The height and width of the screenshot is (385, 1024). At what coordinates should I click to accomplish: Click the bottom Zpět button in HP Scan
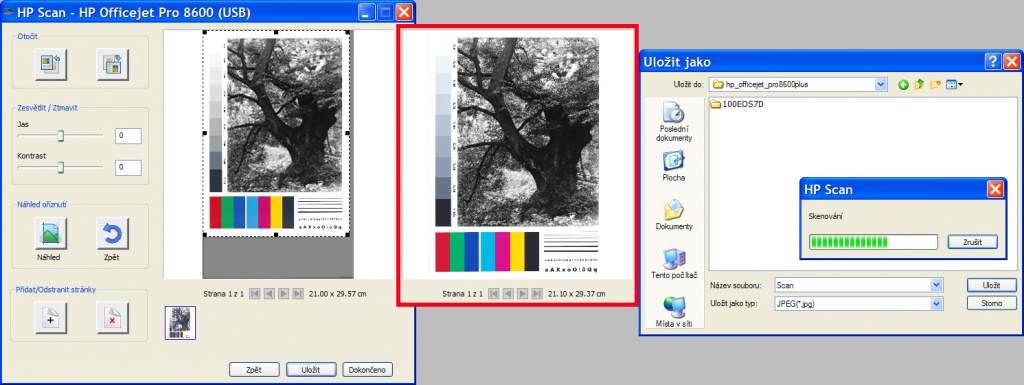pos(254,370)
